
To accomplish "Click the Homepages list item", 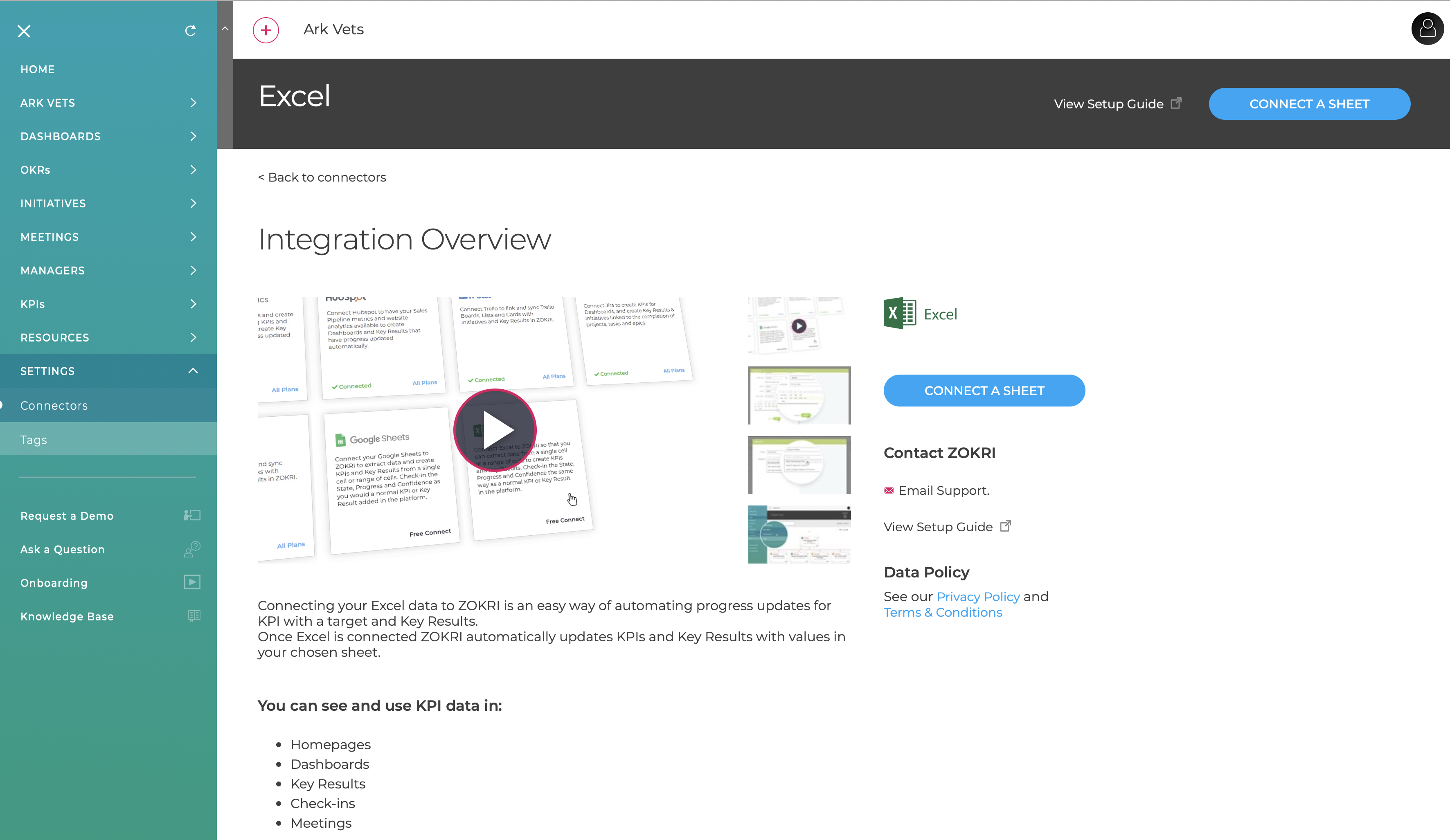I will (x=330, y=745).
